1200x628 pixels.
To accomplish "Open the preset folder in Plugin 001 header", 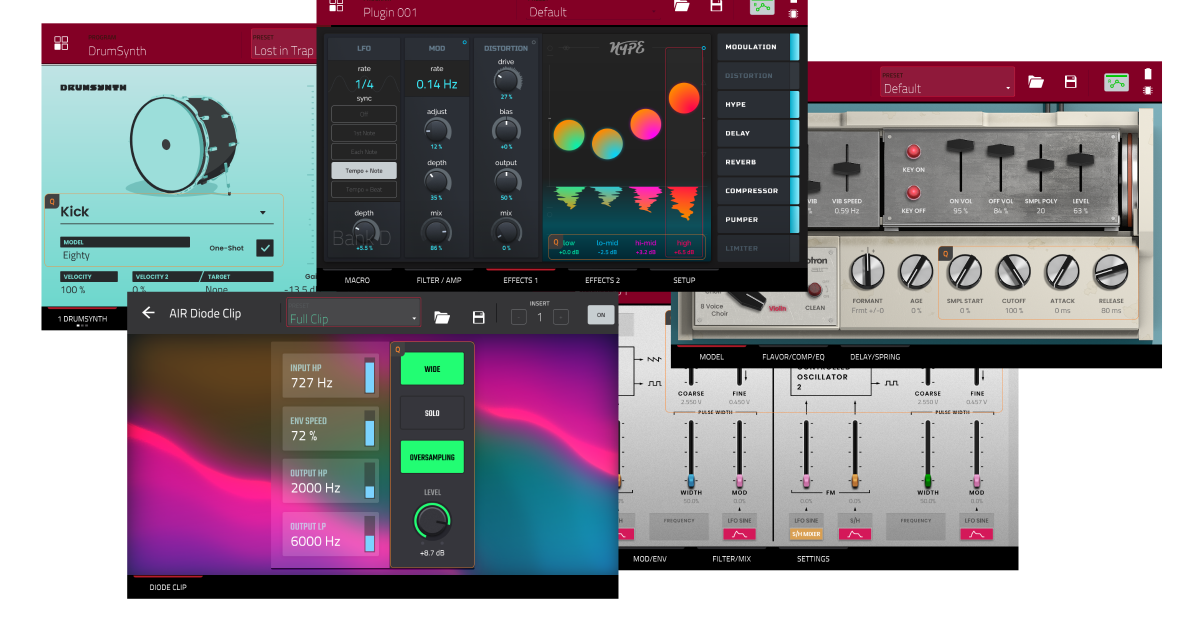I will (x=682, y=5).
